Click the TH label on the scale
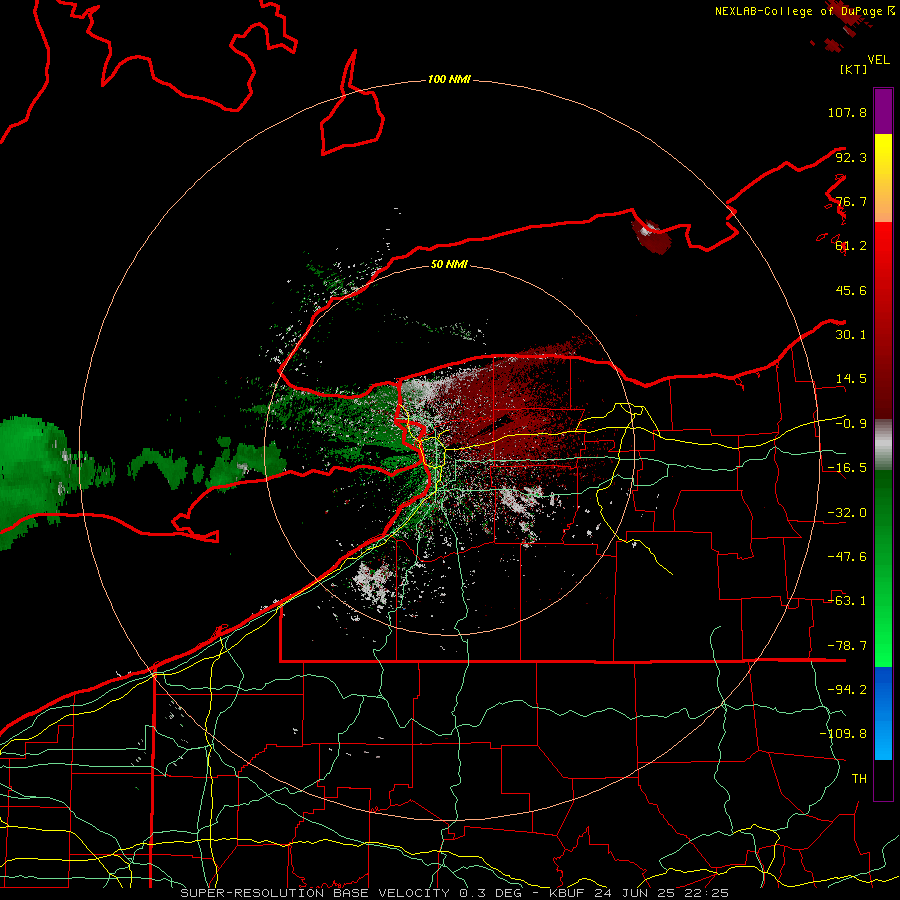The image size is (900, 900). click(x=859, y=778)
